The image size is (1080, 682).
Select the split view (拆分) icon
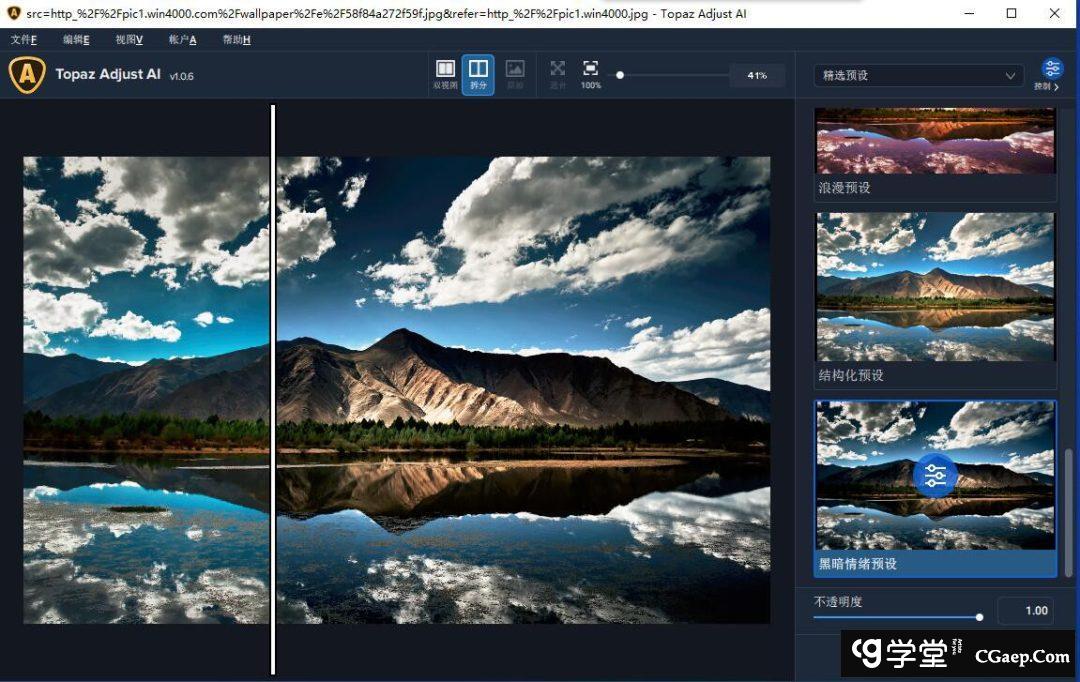478,70
